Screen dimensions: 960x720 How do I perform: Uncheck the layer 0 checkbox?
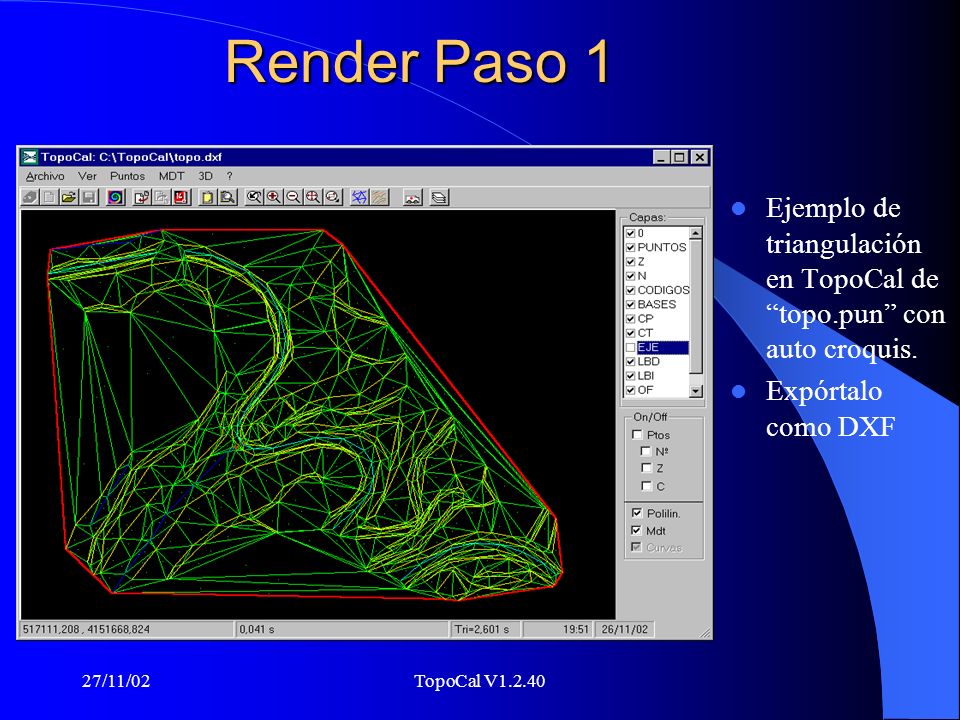coord(631,233)
